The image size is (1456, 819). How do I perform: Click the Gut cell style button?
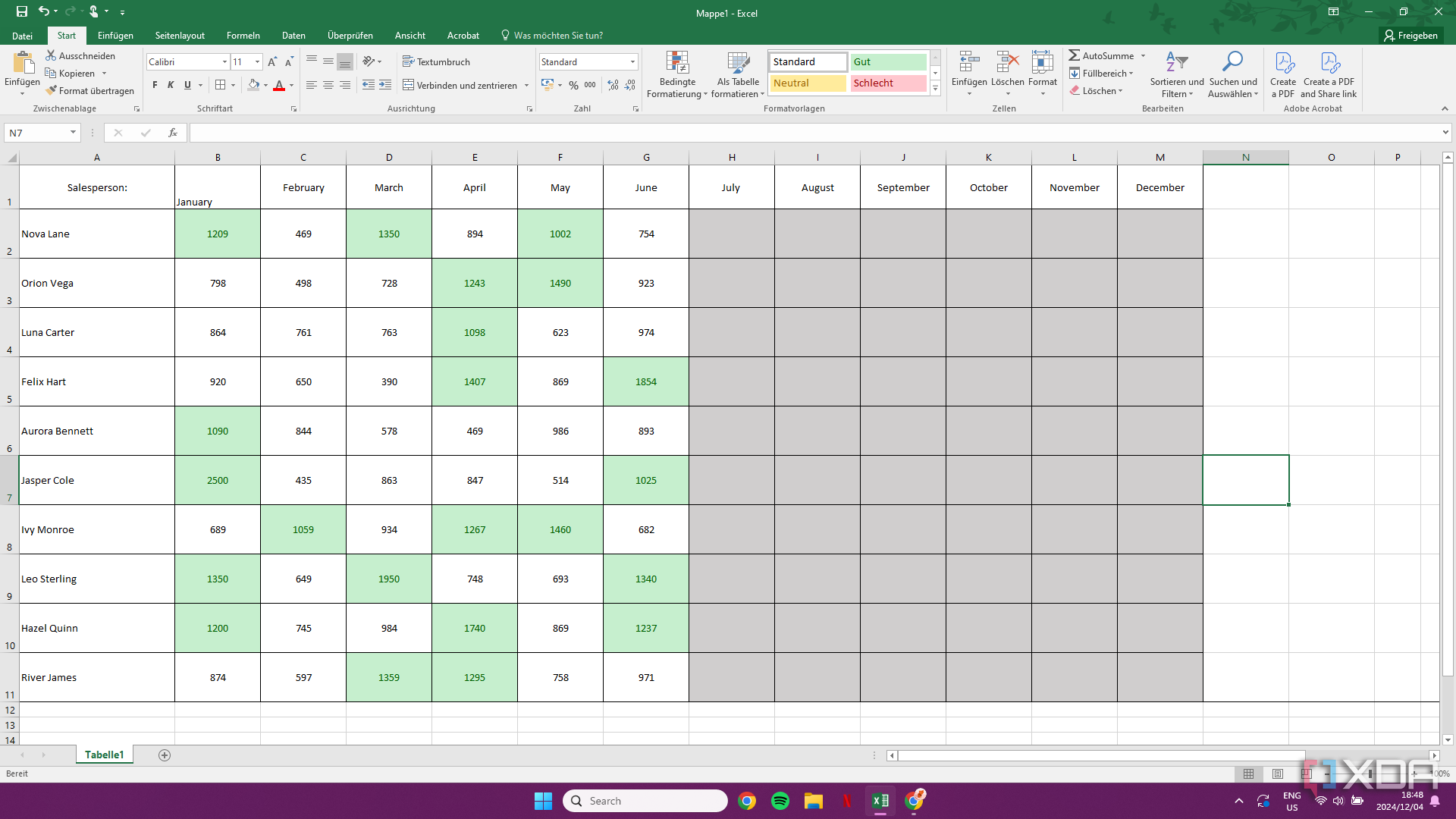(885, 61)
